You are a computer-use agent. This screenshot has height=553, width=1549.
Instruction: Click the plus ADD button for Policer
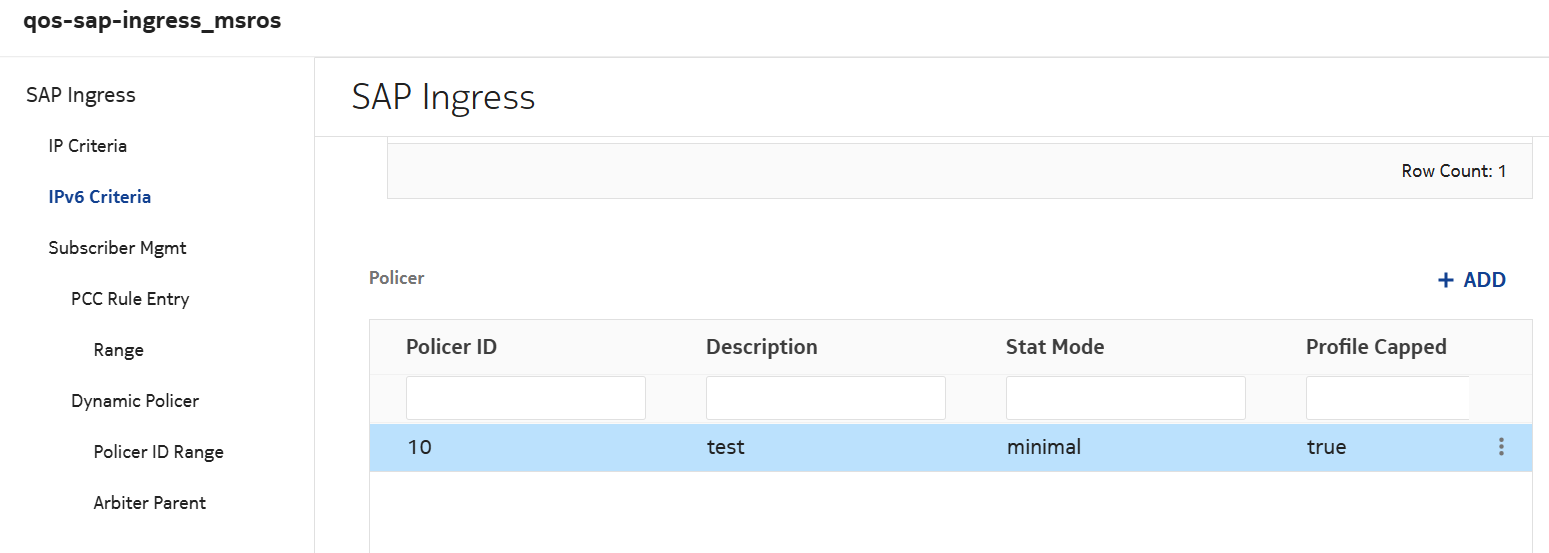click(x=1471, y=280)
